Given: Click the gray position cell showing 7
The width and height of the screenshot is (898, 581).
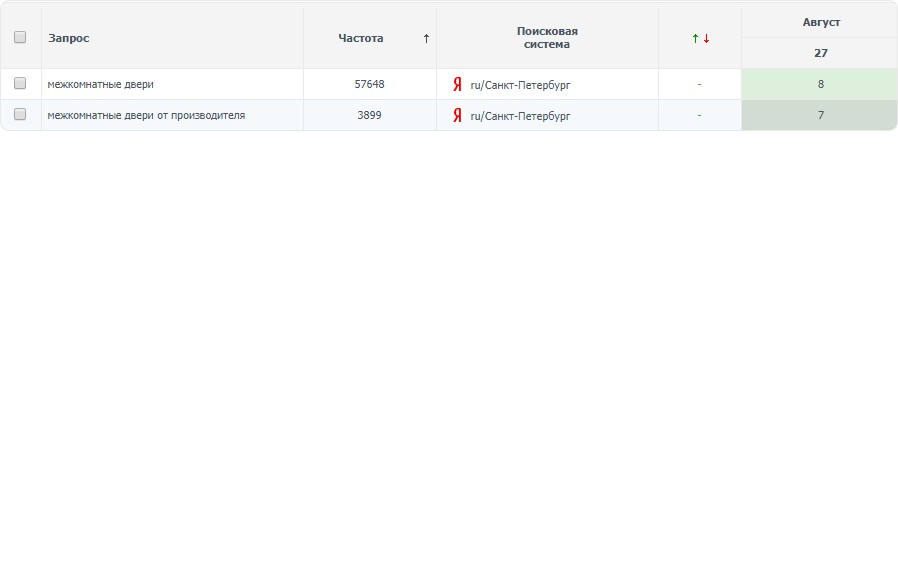Looking at the screenshot, I should 820,115.
